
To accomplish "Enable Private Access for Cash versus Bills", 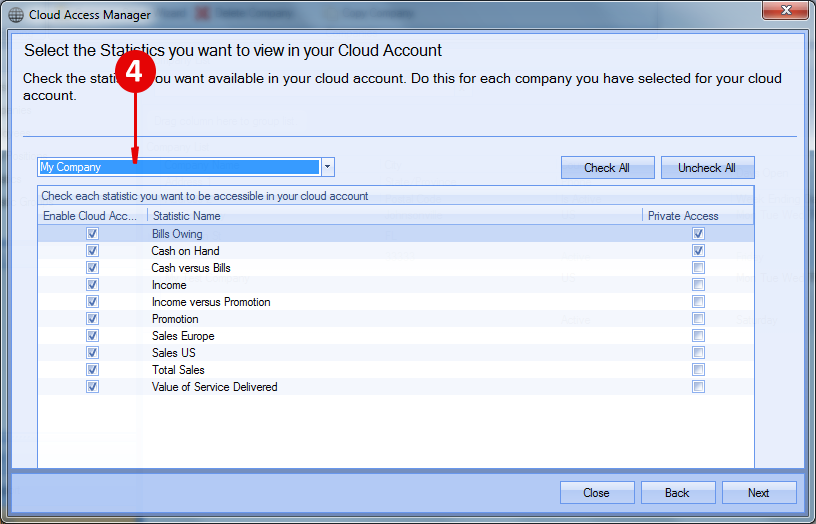I will tap(698, 267).
